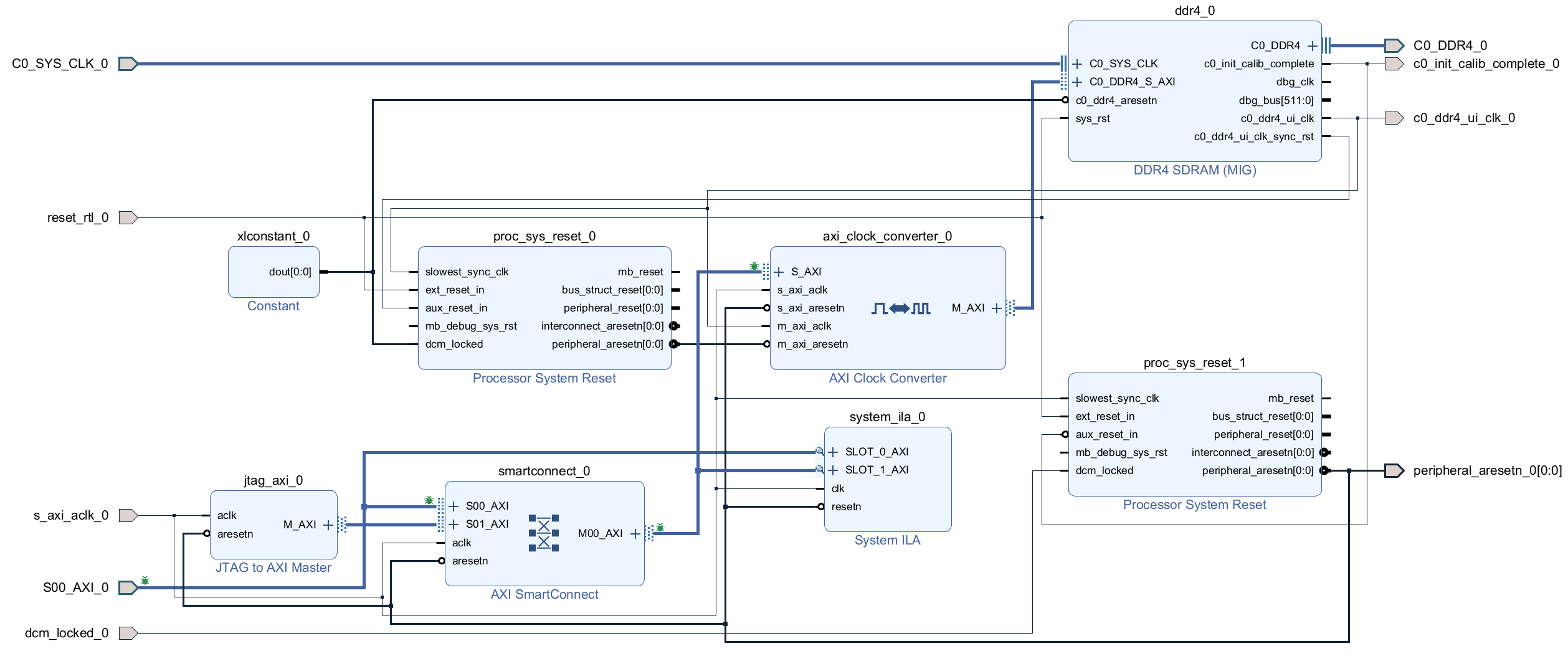Click the green debug bug next to M00_AXI

pos(660,528)
